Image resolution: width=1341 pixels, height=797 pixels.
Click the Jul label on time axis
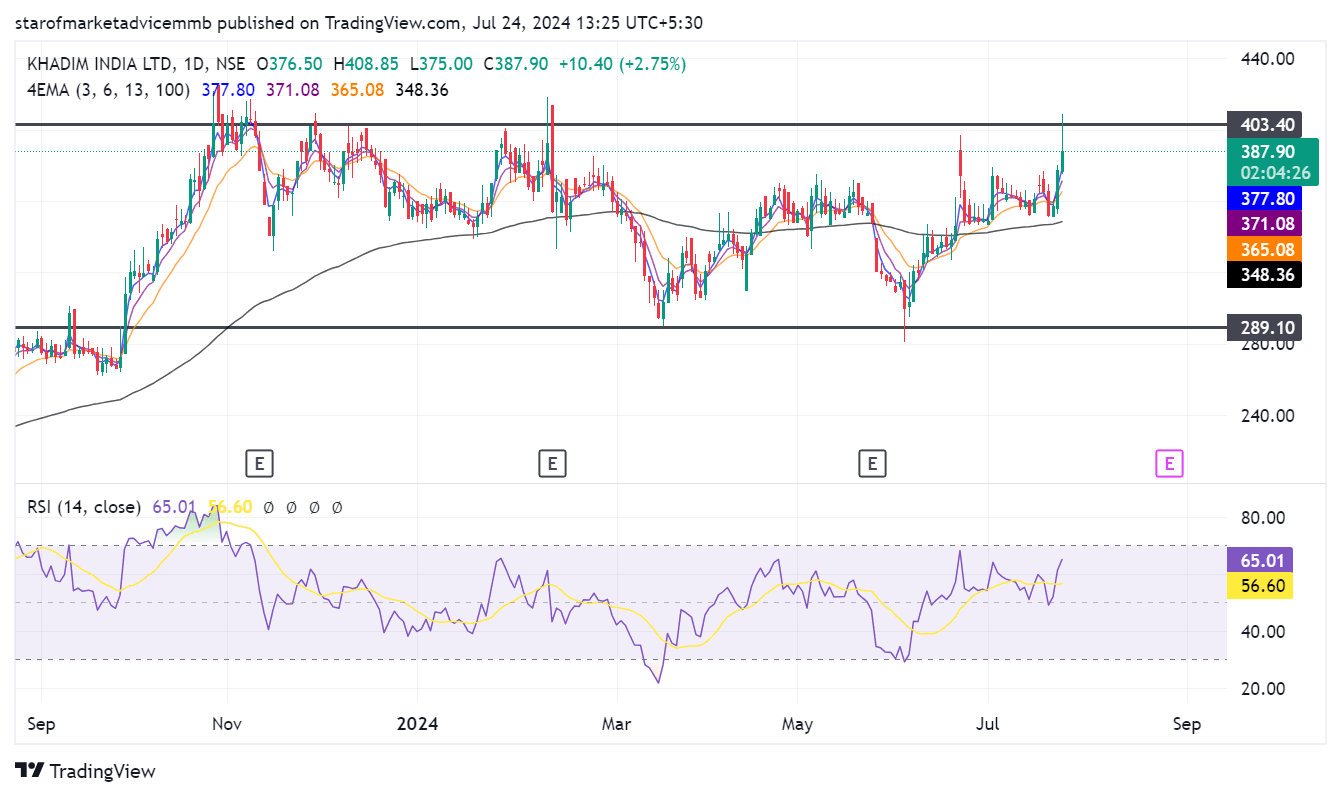coord(988,723)
